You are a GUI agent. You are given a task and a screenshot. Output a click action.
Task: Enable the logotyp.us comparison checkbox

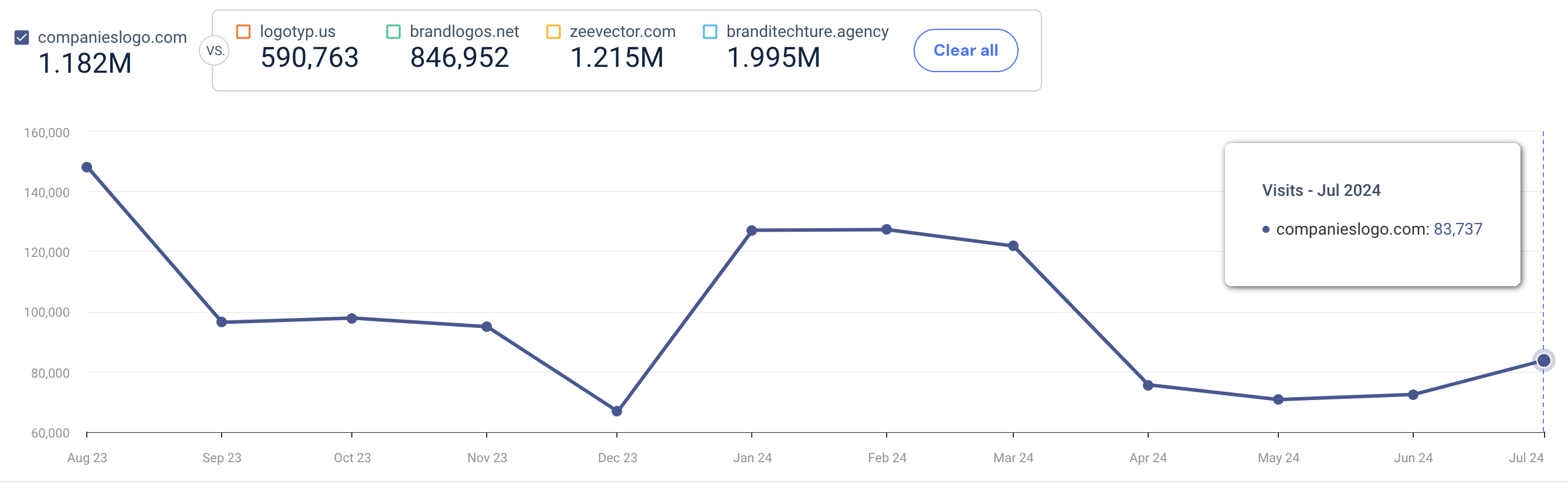(243, 32)
